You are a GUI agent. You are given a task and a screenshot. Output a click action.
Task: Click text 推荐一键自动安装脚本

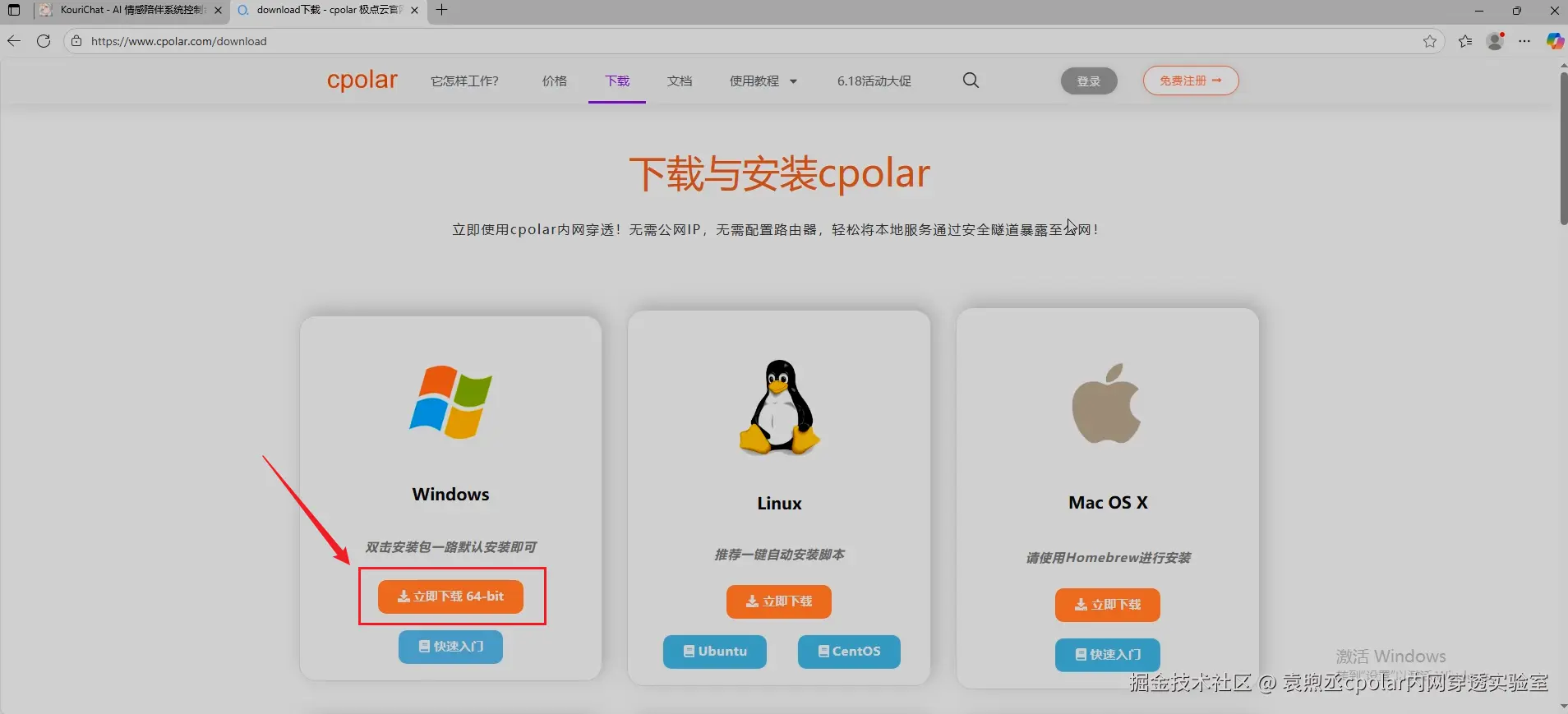click(779, 555)
